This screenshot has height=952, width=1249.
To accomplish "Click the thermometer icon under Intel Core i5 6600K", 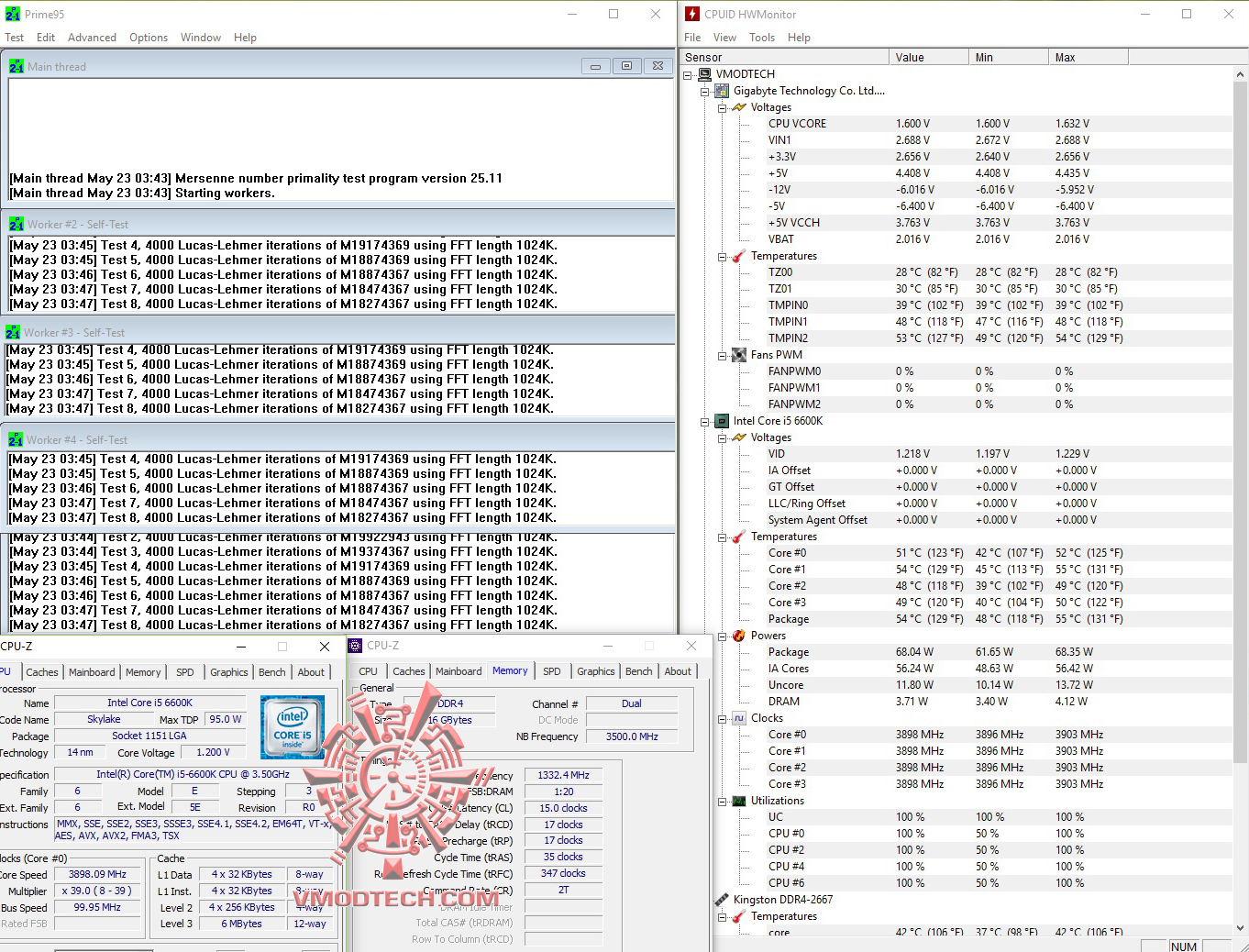I will (739, 537).
